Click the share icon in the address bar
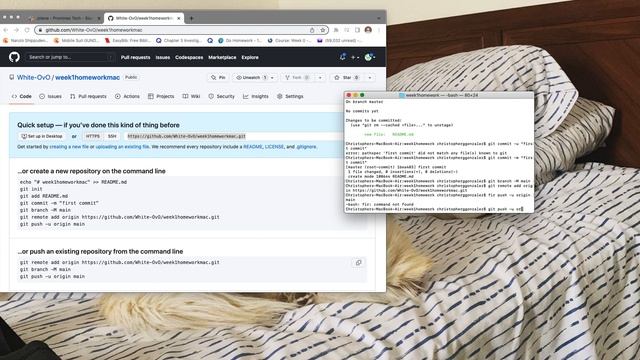This screenshot has height=360, width=640. 312,30
